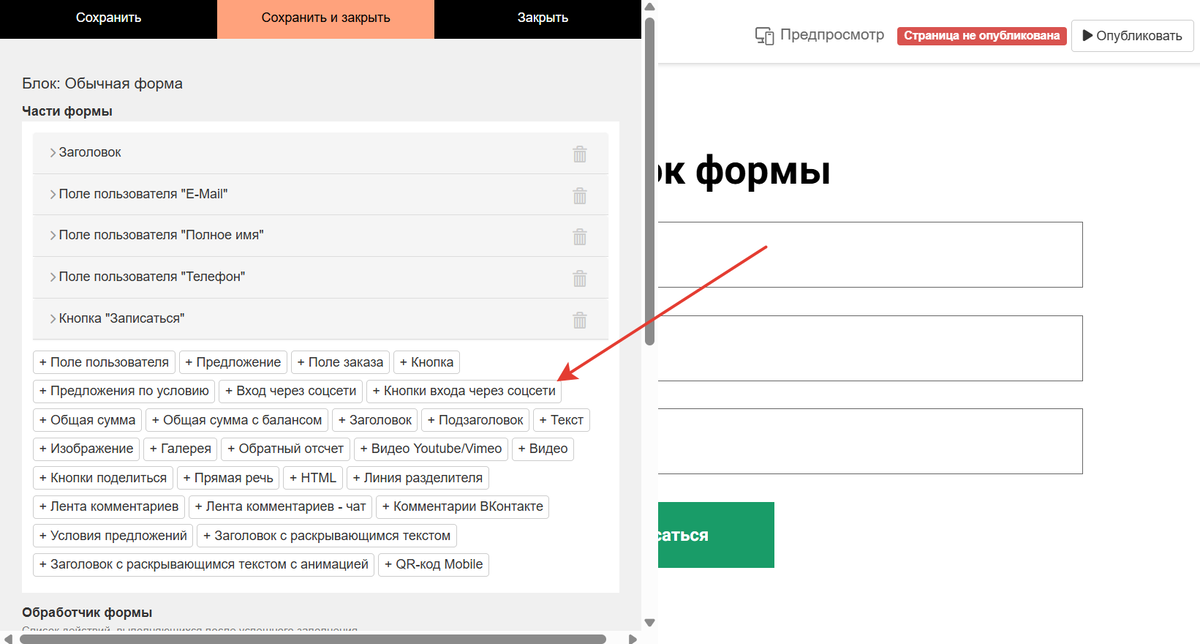Add a Заголовок element
Viewport: 1200px width, 644px height.
pos(375,420)
